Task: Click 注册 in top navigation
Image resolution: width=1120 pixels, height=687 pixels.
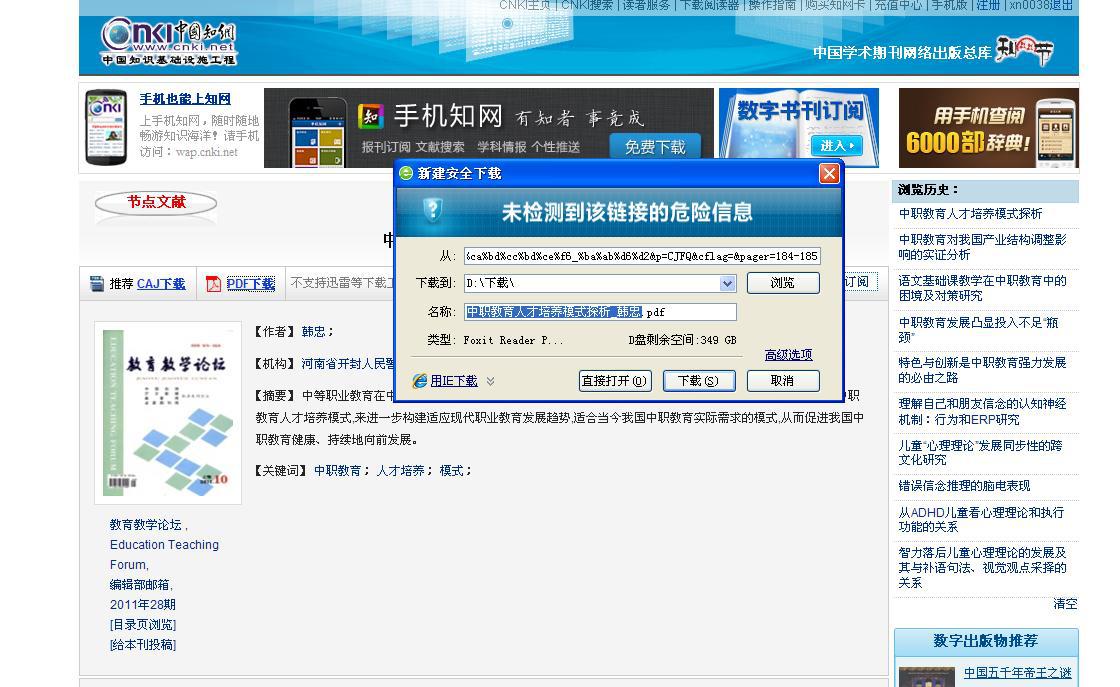Action: 989,6
